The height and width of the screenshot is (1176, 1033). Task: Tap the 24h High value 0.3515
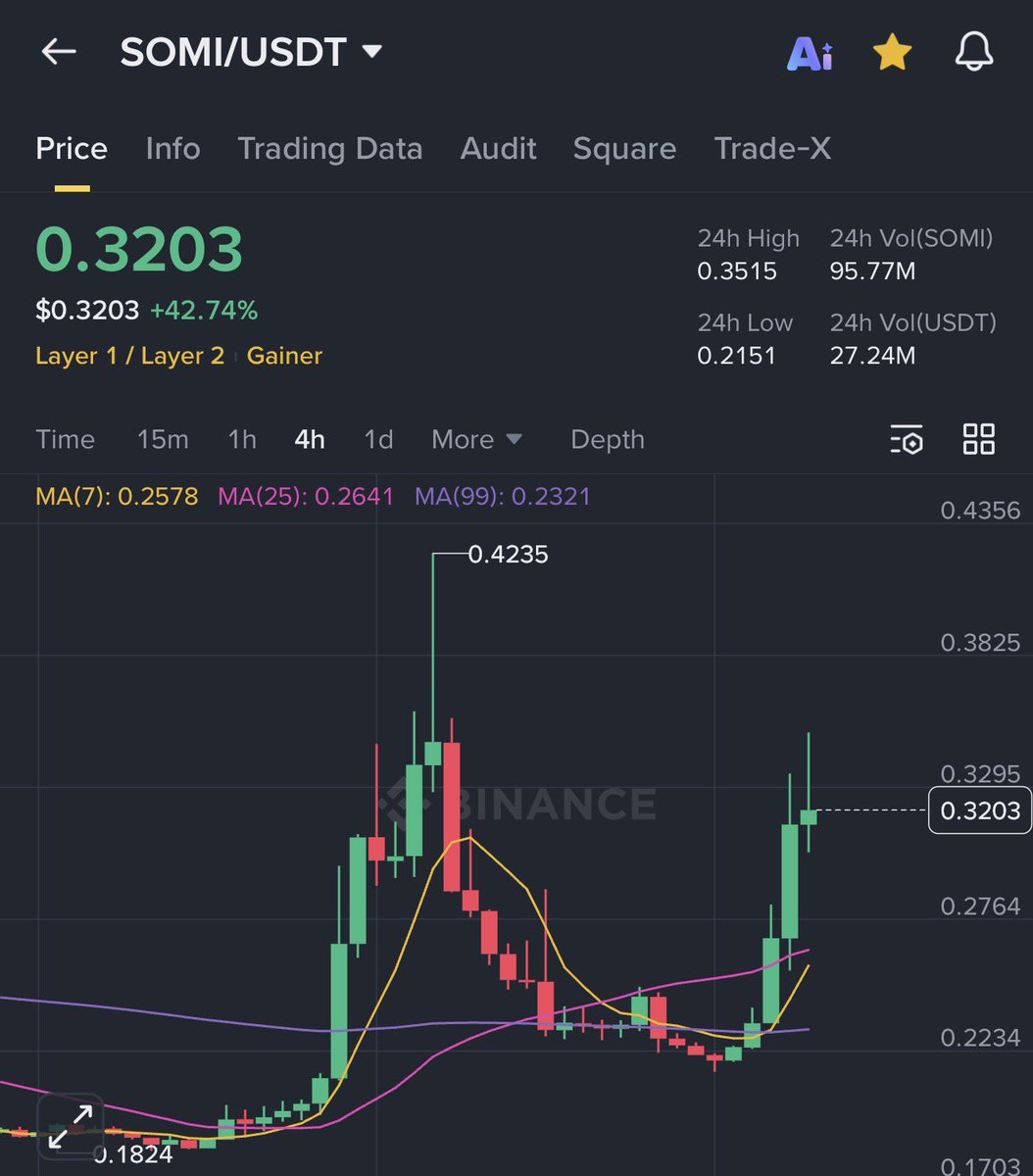click(x=737, y=271)
